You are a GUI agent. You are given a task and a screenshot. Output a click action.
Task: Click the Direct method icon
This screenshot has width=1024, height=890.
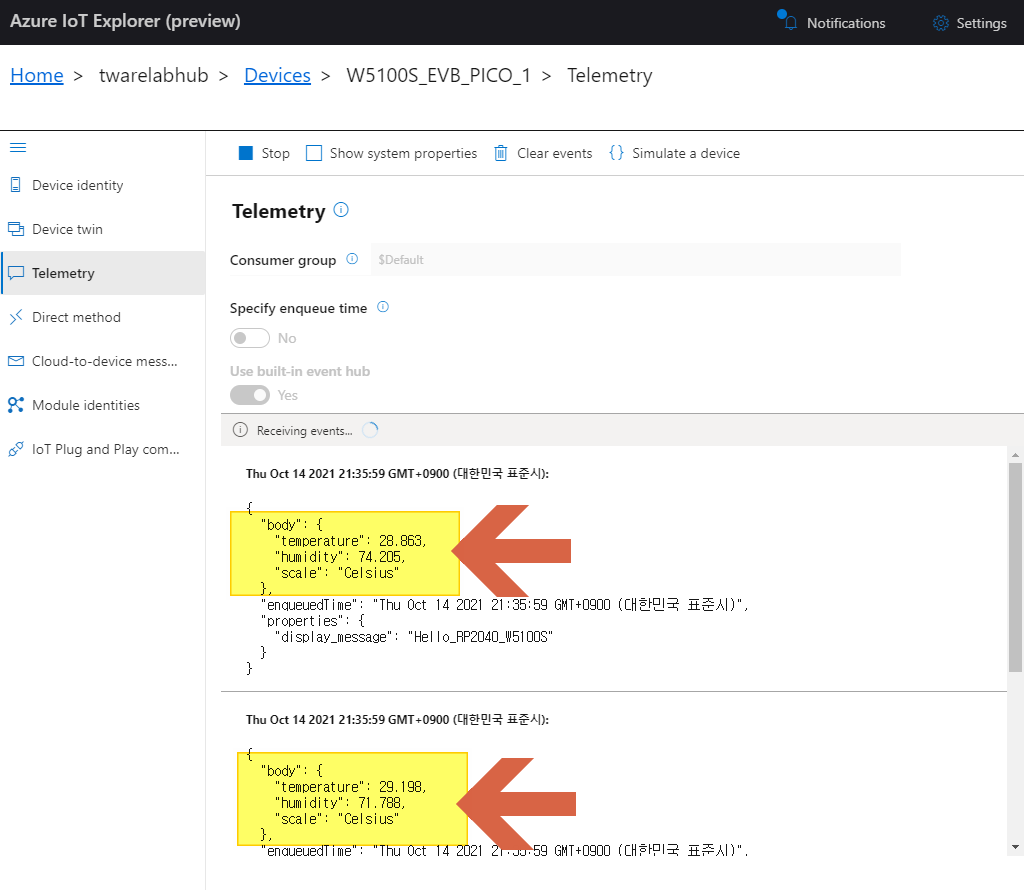pyautogui.click(x=16, y=317)
